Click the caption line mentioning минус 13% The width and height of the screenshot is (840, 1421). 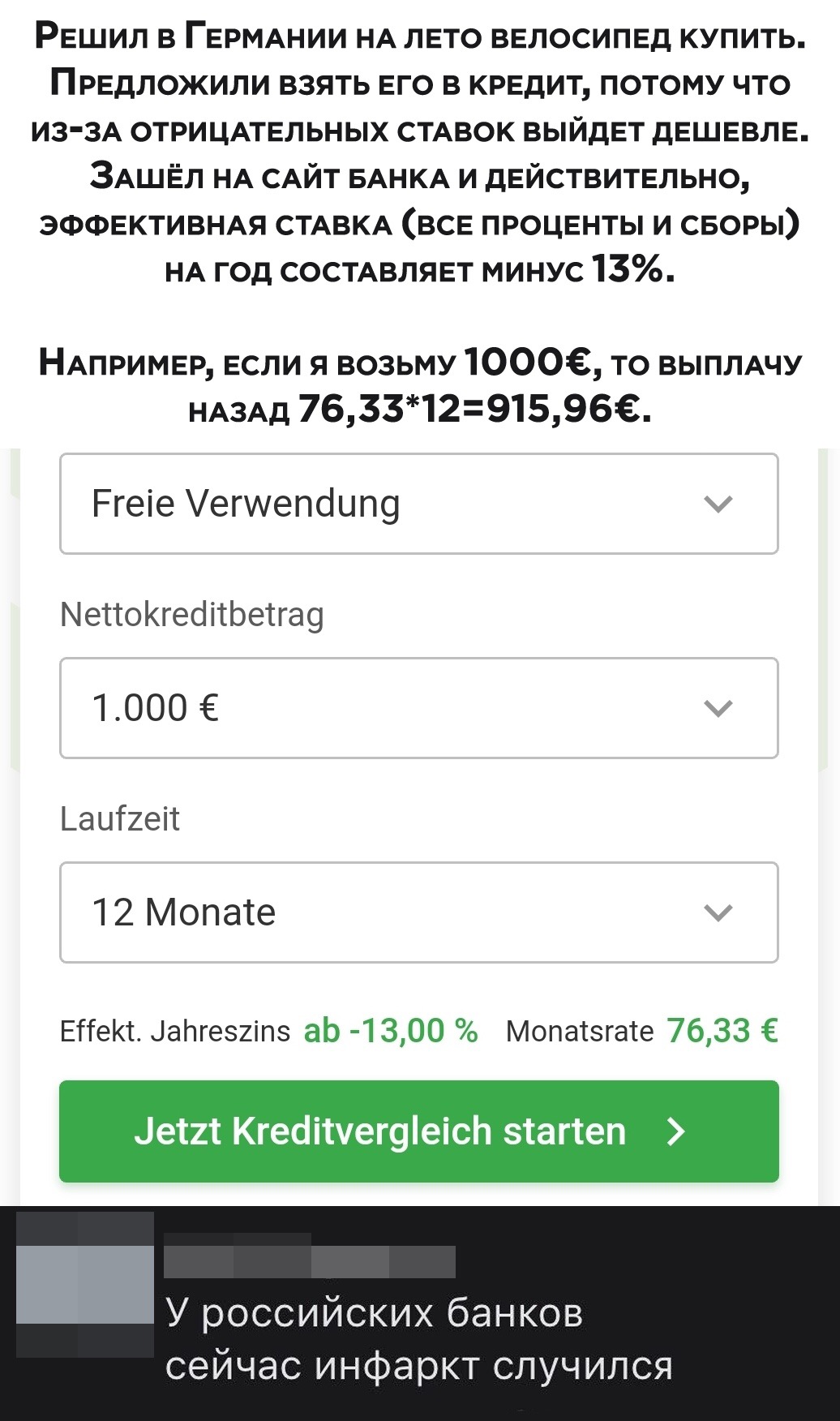point(420,269)
